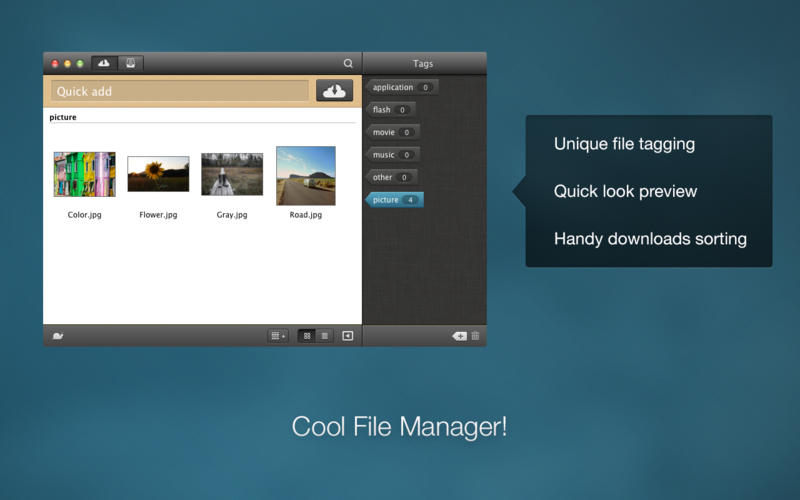Screen dimensions: 800x500
Task: Switch to icon grid view
Action: tap(307, 336)
